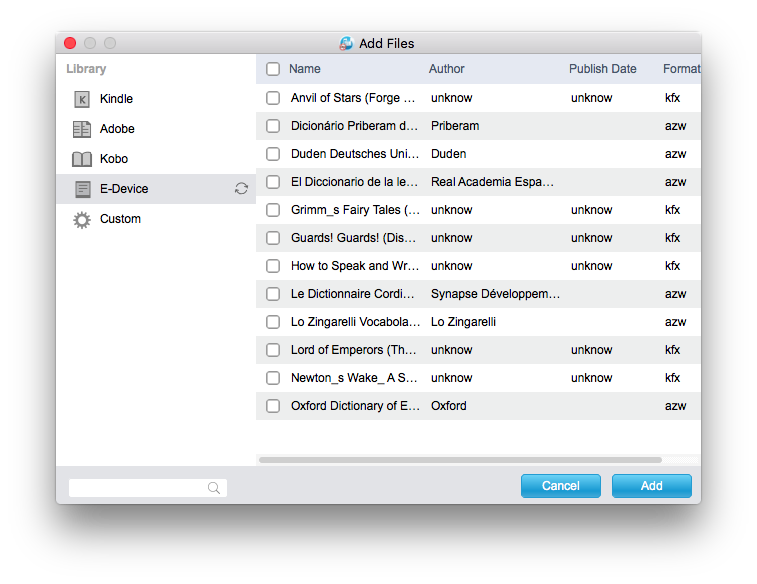Select the Guards! Guards! checkbox
This screenshot has height=584, width=757.
click(273, 238)
